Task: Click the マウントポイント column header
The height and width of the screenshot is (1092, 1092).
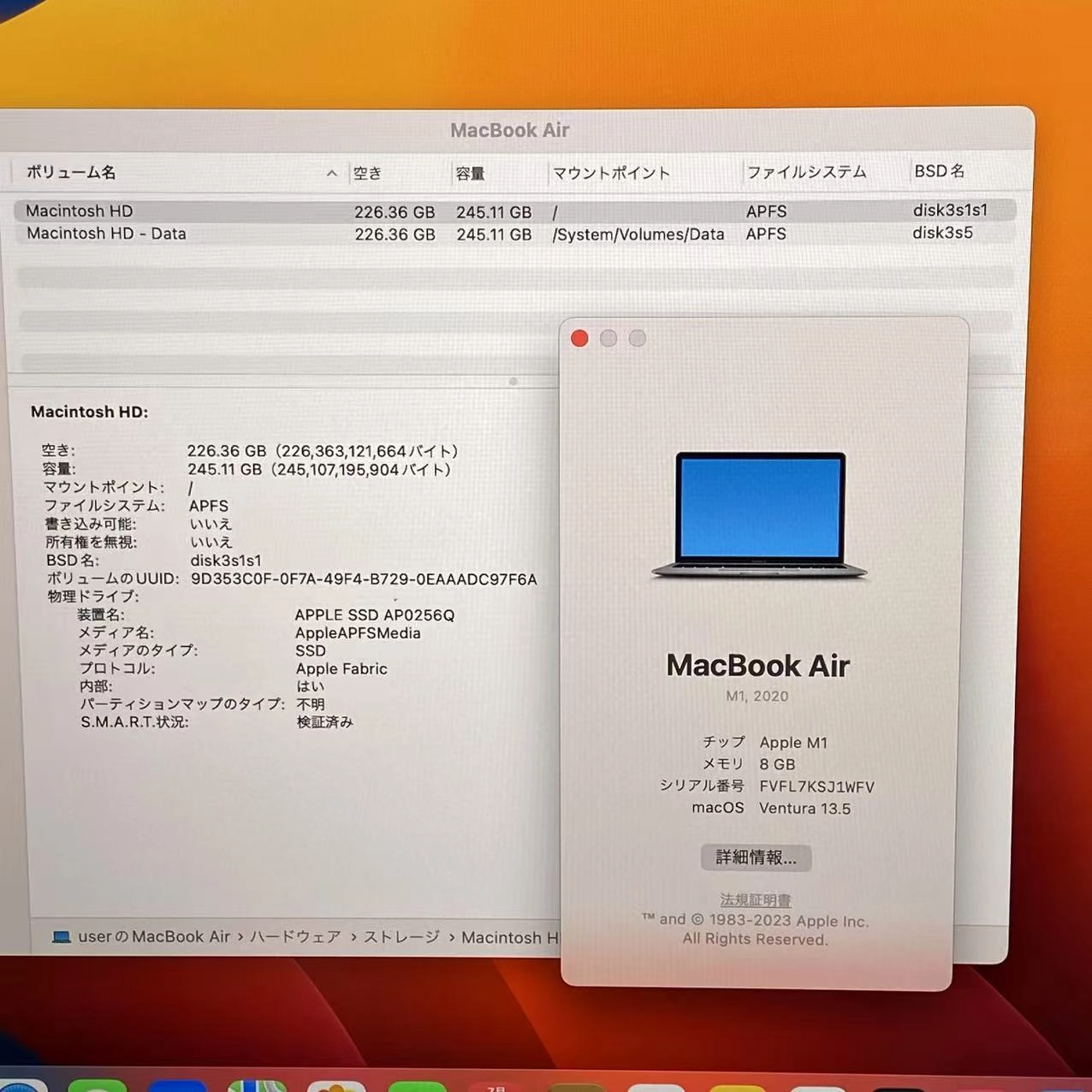Action: [x=612, y=173]
